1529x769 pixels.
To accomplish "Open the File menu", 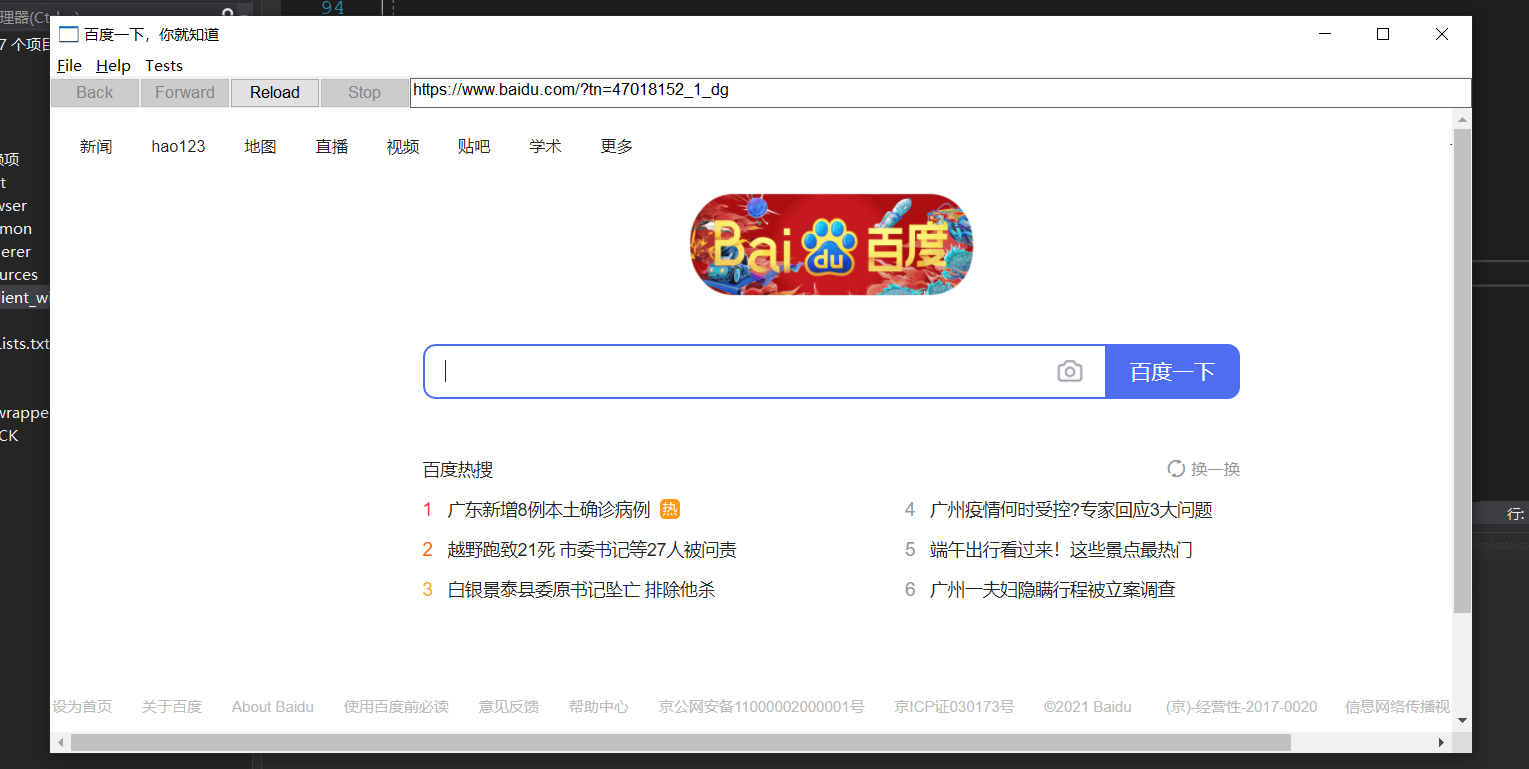I will (68, 65).
